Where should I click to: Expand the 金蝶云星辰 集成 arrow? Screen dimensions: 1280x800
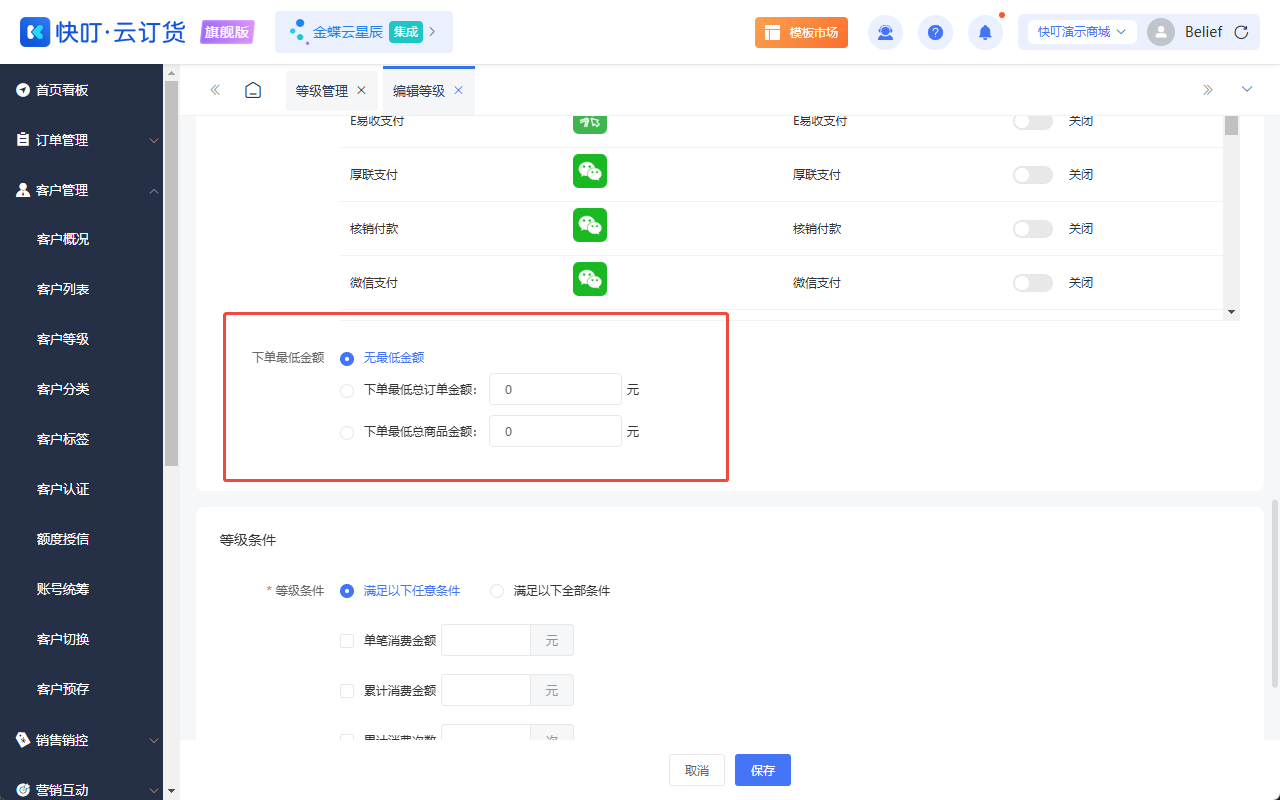pos(432,32)
